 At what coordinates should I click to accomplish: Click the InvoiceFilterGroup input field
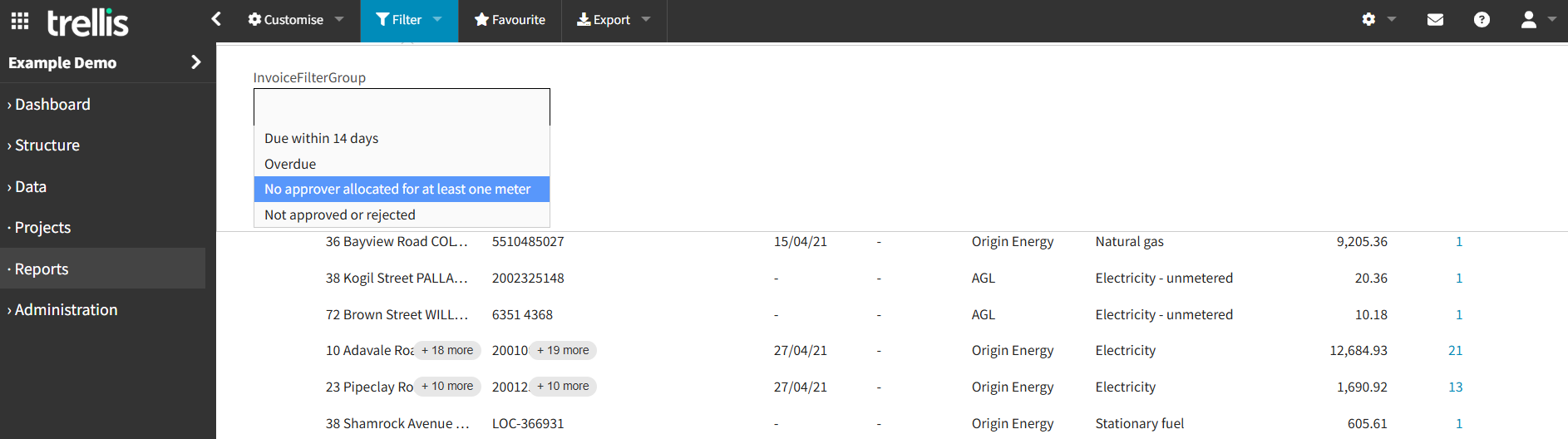pos(402,107)
